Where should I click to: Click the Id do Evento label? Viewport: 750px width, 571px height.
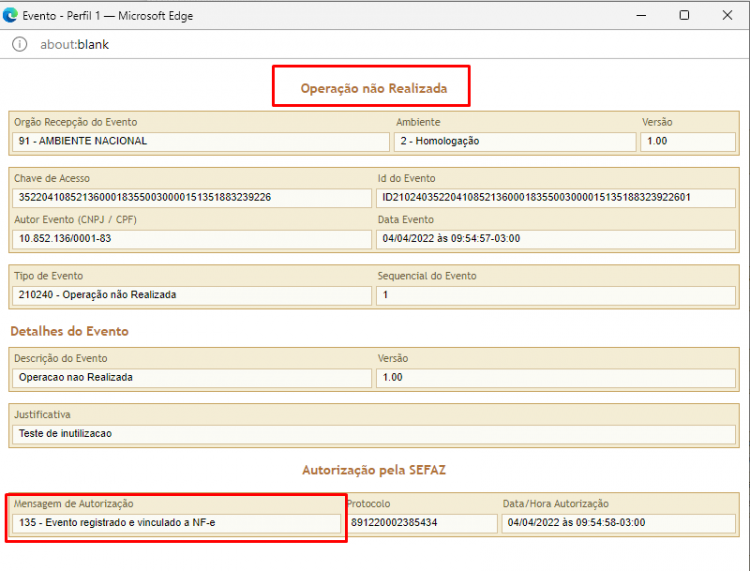pyautogui.click(x=407, y=178)
